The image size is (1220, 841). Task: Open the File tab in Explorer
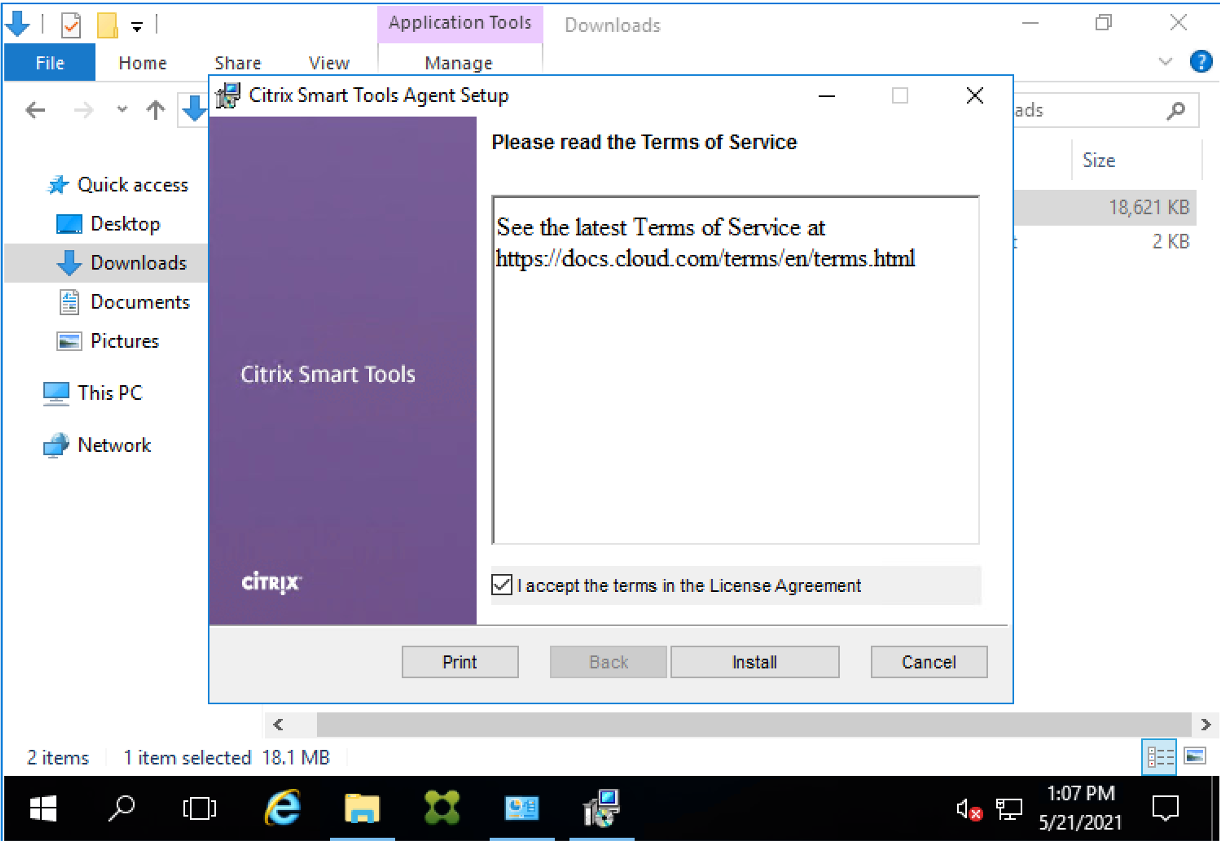click(50, 63)
